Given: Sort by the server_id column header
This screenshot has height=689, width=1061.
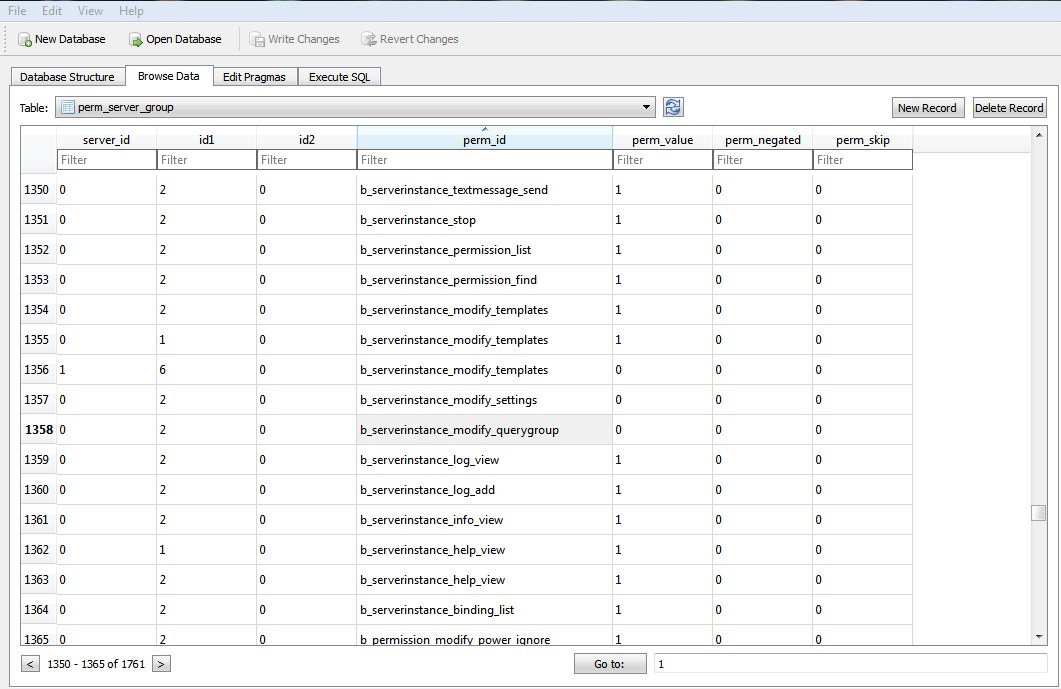Looking at the screenshot, I should (x=106, y=139).
